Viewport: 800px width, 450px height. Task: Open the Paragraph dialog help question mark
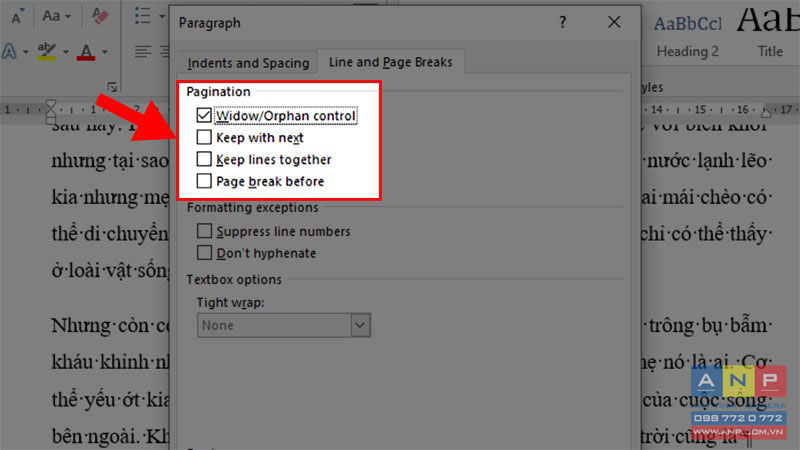[x=562, y=22]
